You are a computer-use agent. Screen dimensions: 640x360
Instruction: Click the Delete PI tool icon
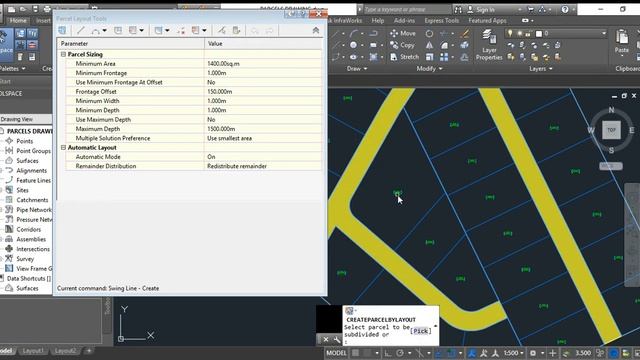(x=181, y=31)
